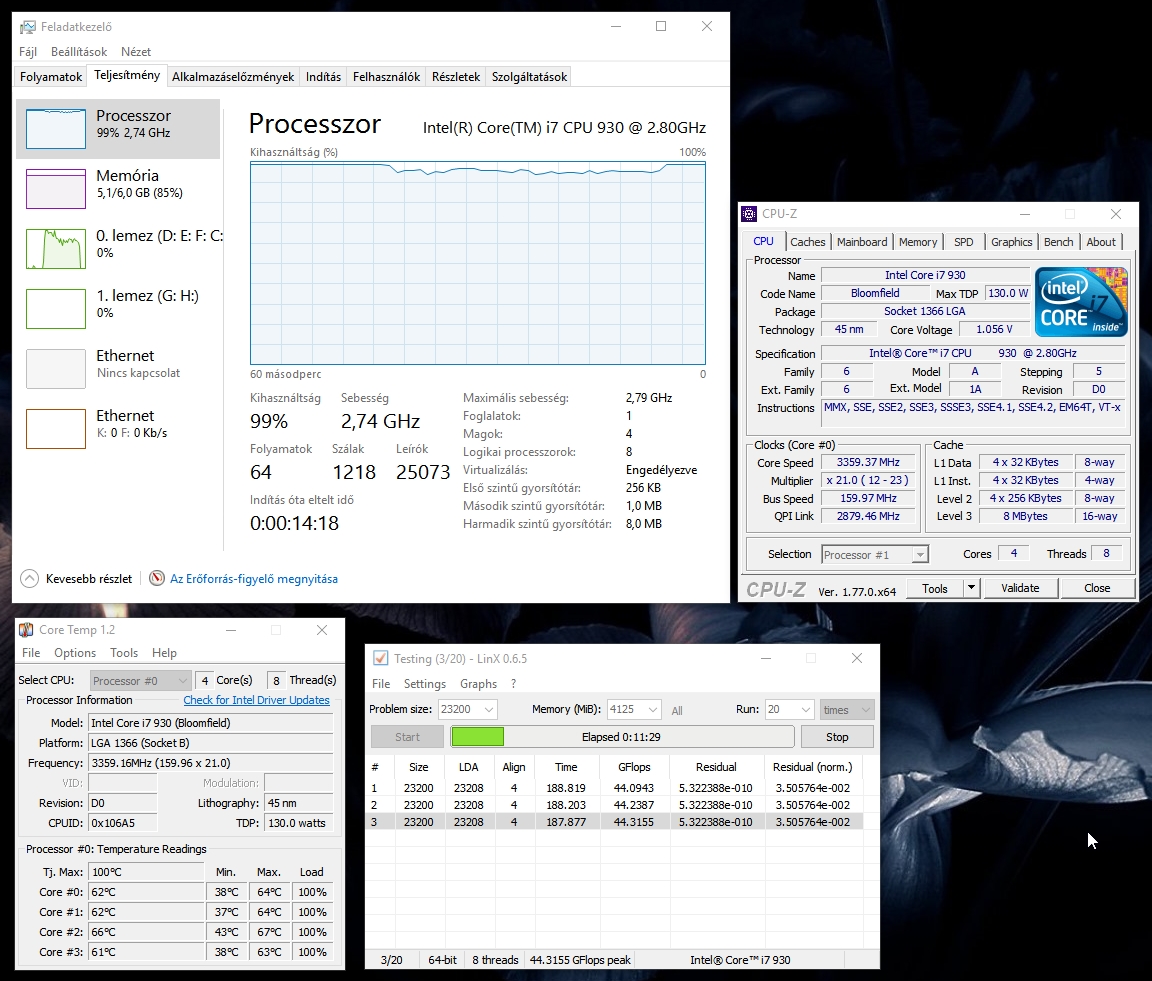Switch to the SPD tab in CPU-Z

coord(963,242)
